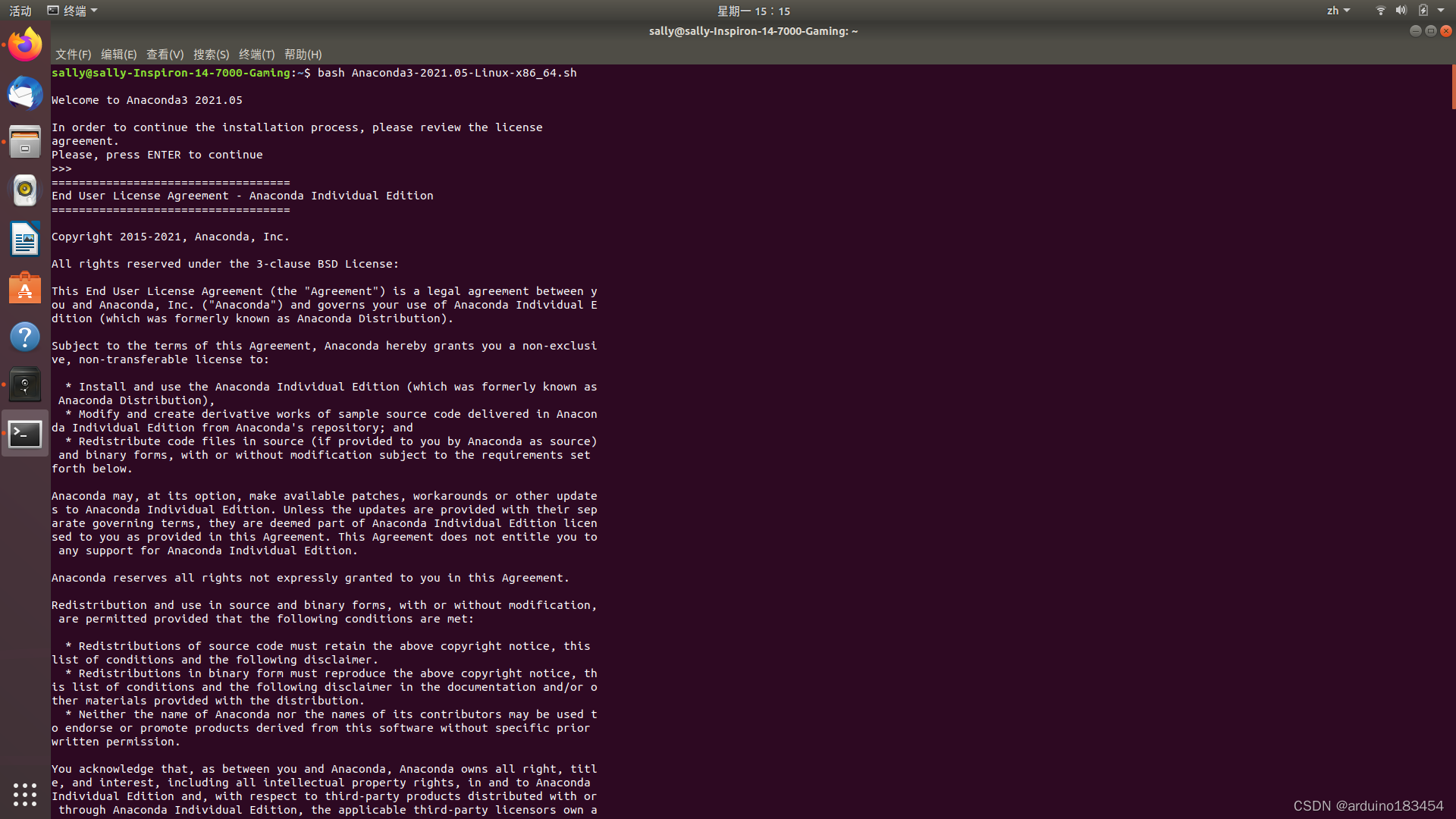This screenshot has height=819, width=1456.
Task: Open Rhythmbox music player icon
Action: [25, 190]
